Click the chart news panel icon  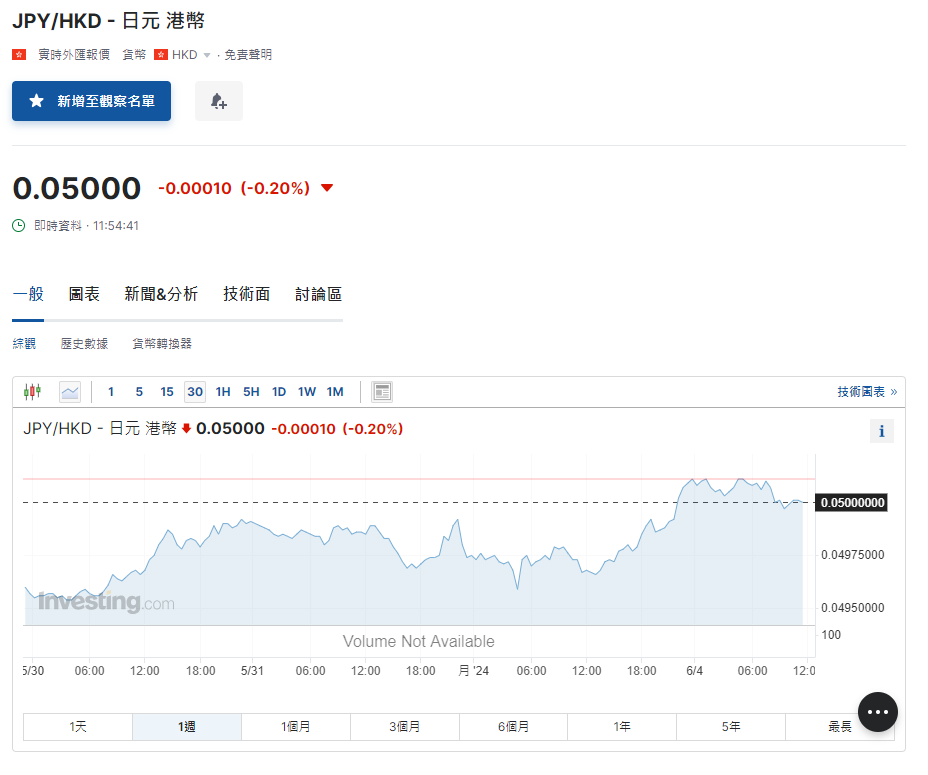click(x=382, y=392)
